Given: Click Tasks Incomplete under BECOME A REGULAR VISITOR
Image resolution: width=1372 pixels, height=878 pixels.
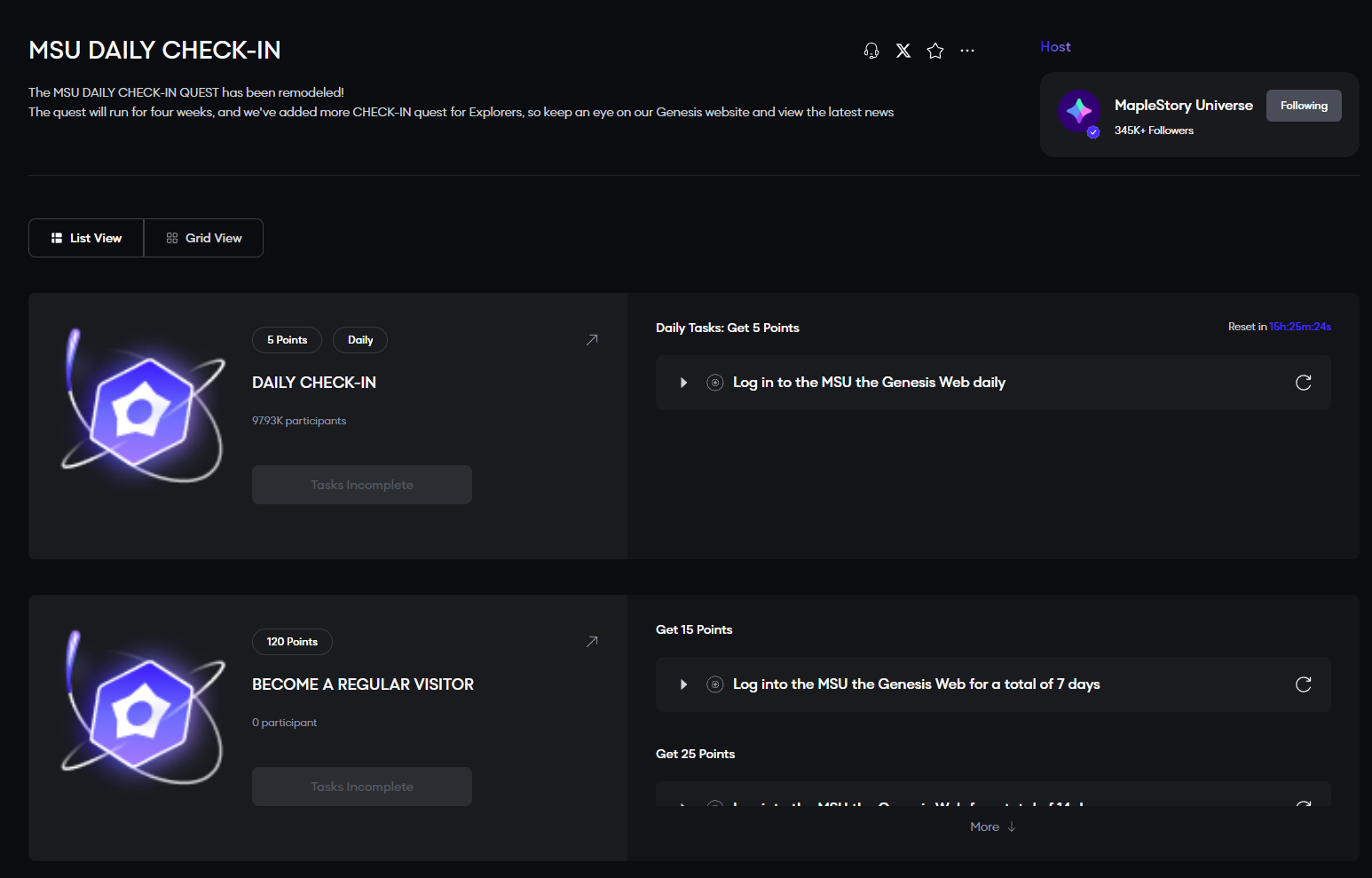Looking at the screenshot, I should pos(362,787).
